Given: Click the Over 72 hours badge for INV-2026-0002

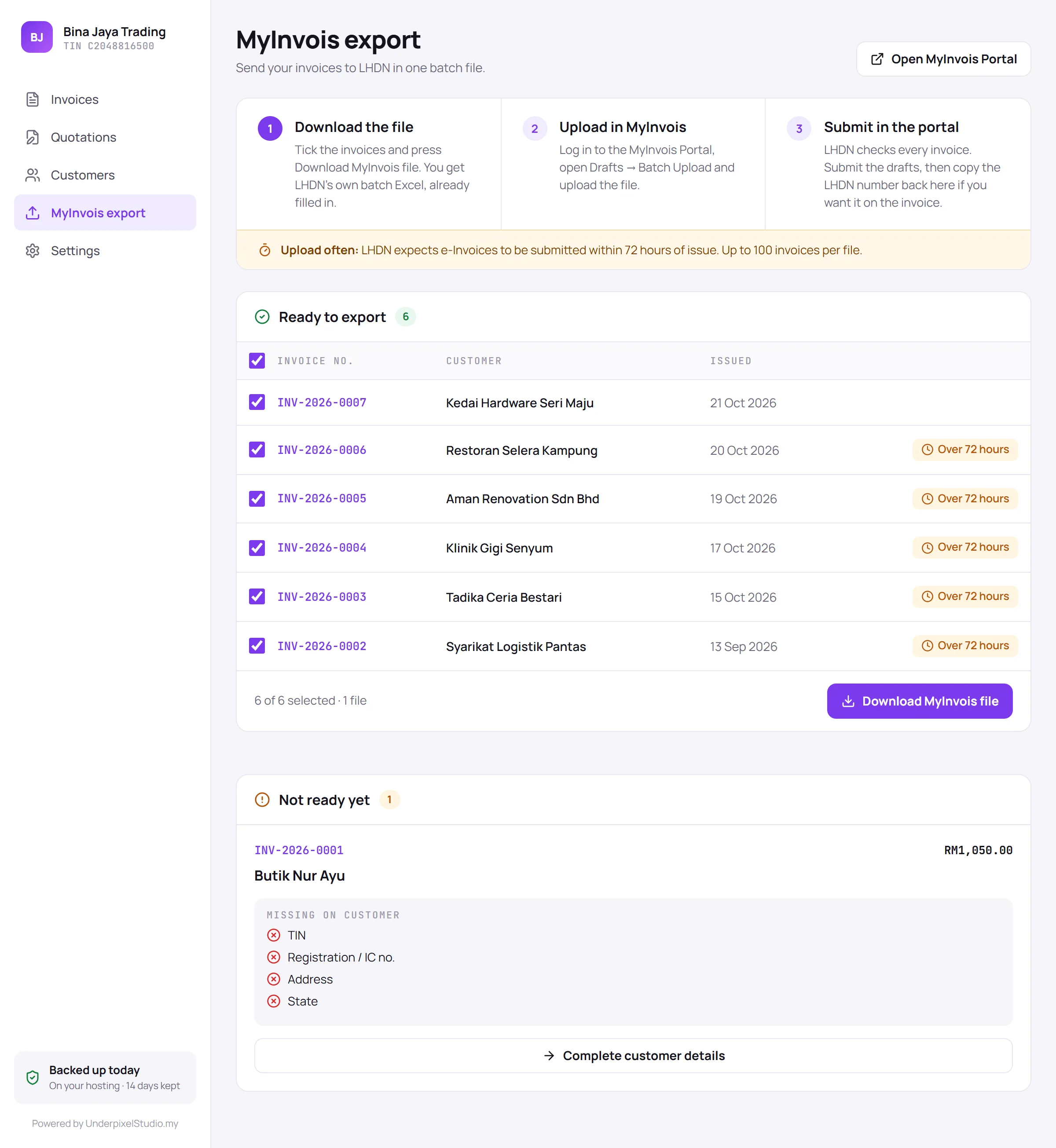Looking at the screenshot, I should pos(965,645).
